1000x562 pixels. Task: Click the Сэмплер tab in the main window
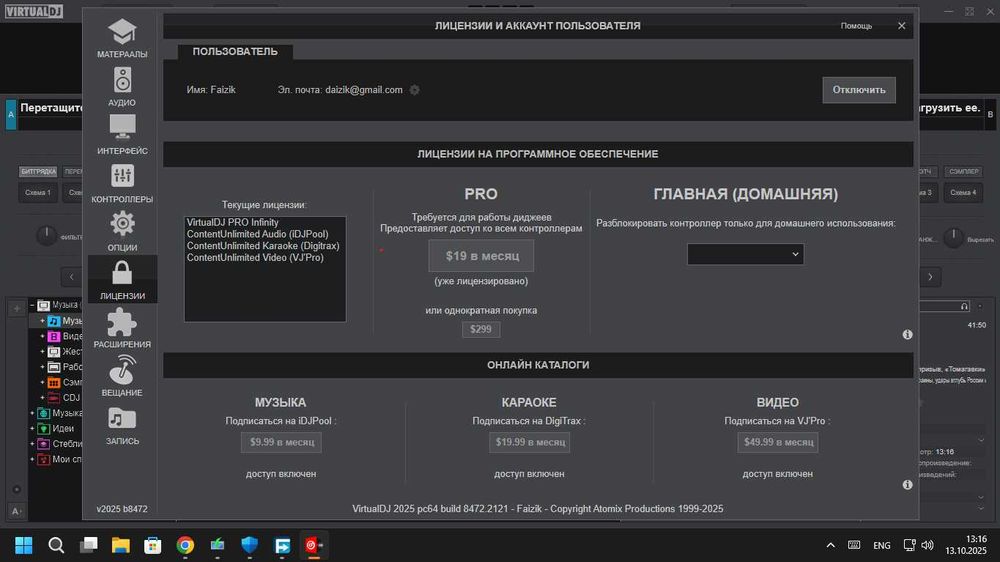[963, 172]
